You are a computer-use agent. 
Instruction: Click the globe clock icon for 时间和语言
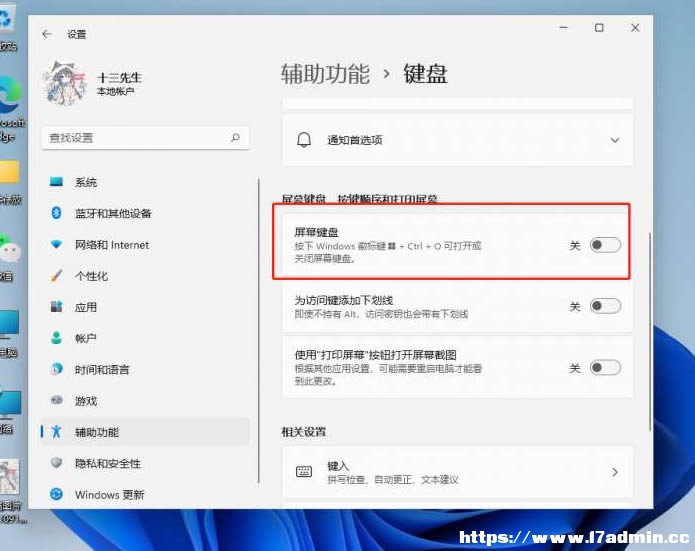pyautogui.click(x=56, y=369)
